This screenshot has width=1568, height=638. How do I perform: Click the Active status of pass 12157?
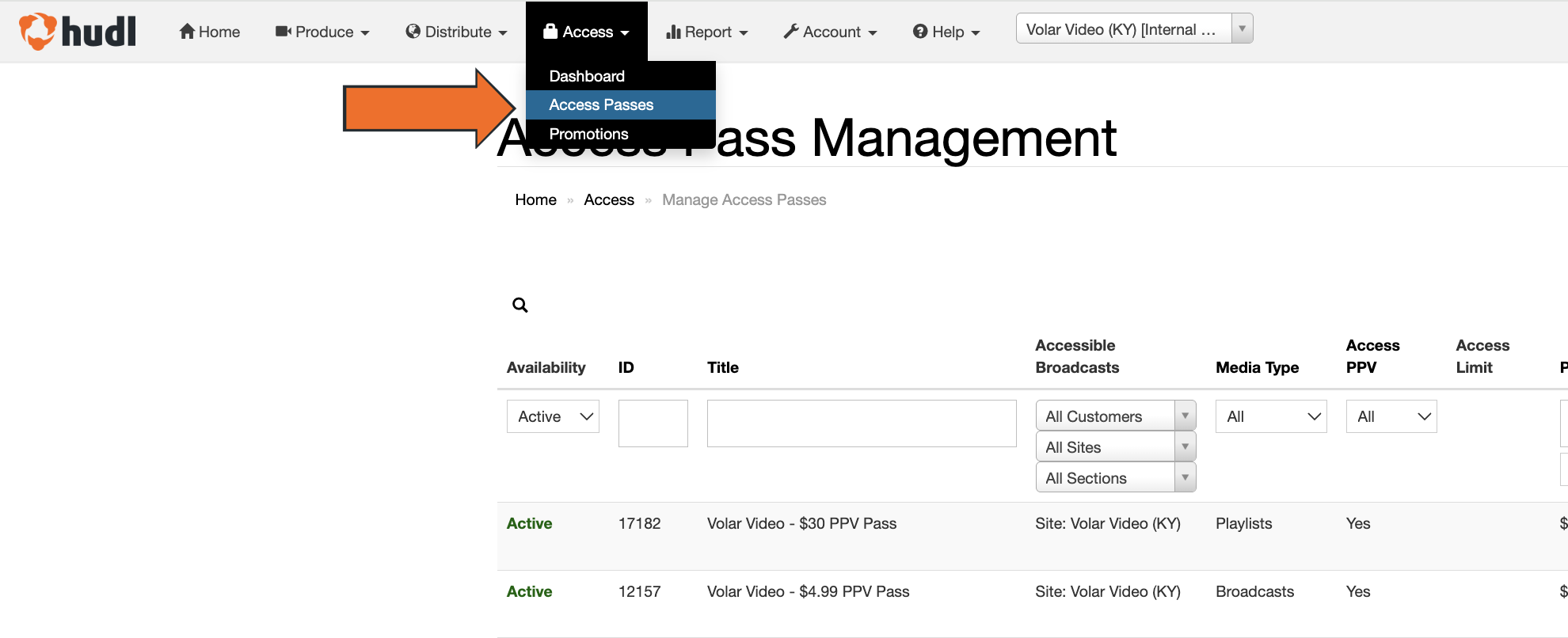pos(530,591)
